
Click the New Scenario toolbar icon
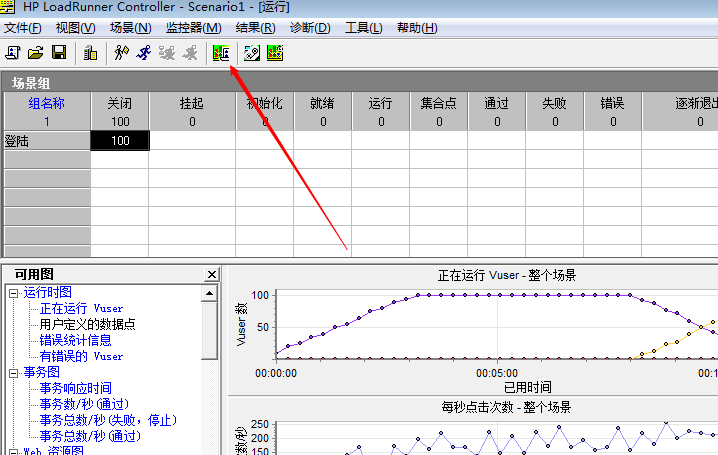(x=13, y=53)
